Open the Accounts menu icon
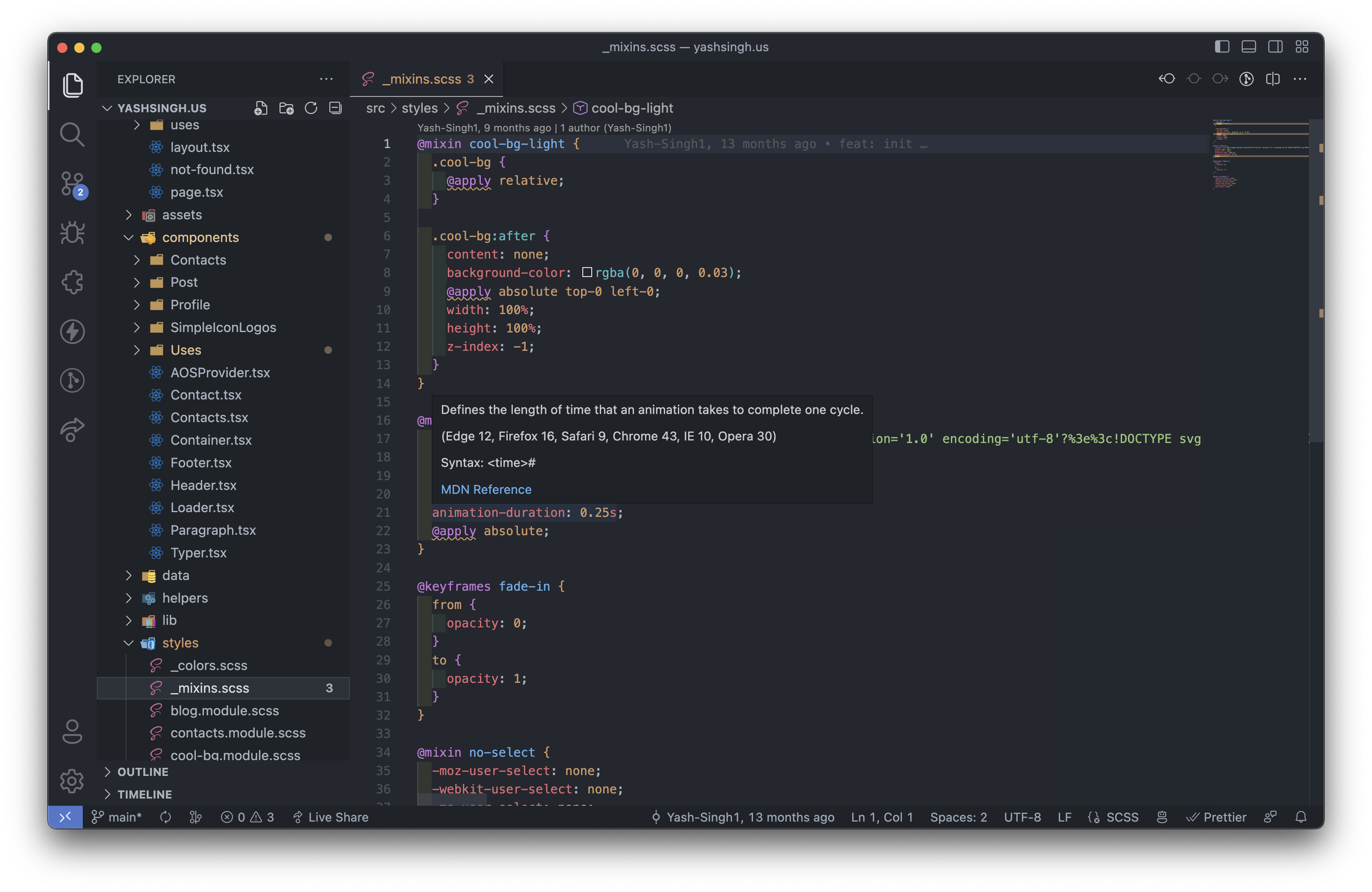This screenshot has width=1372, height=892. tap(73, 731)
